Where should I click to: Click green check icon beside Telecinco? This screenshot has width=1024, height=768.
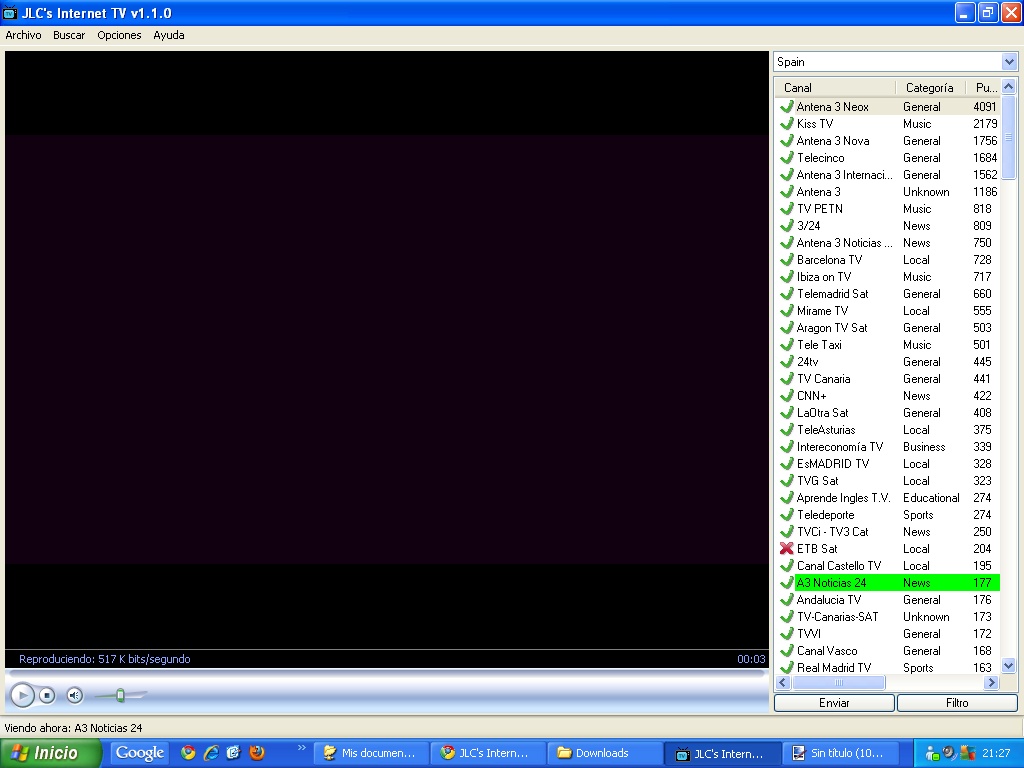click(x=786, y=157)
